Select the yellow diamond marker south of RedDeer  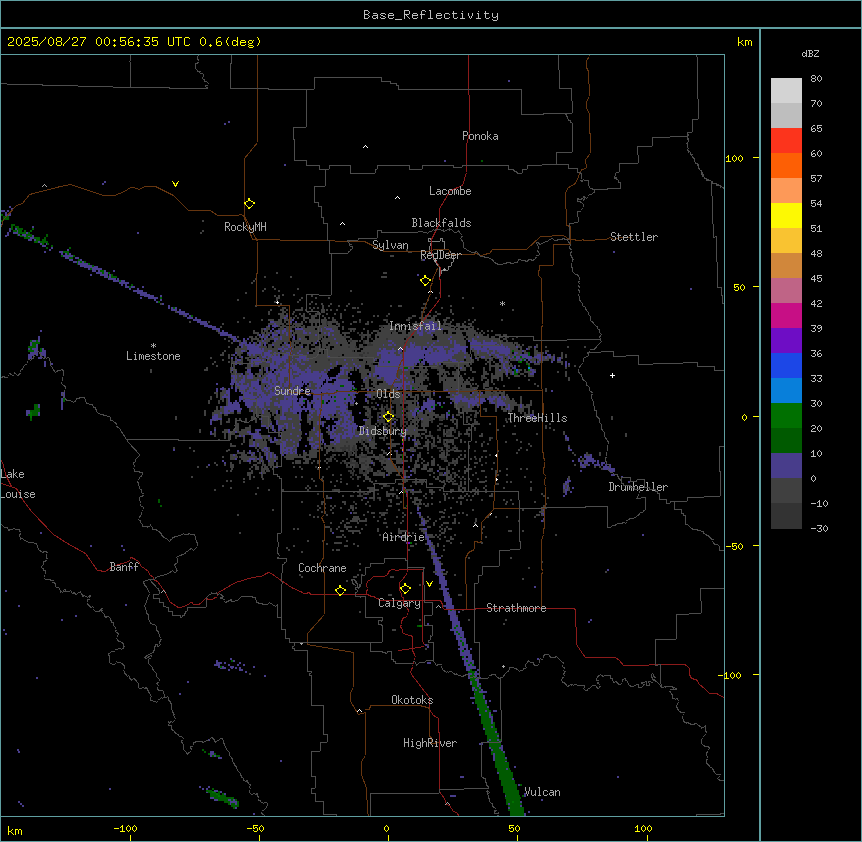coord(426,281)
